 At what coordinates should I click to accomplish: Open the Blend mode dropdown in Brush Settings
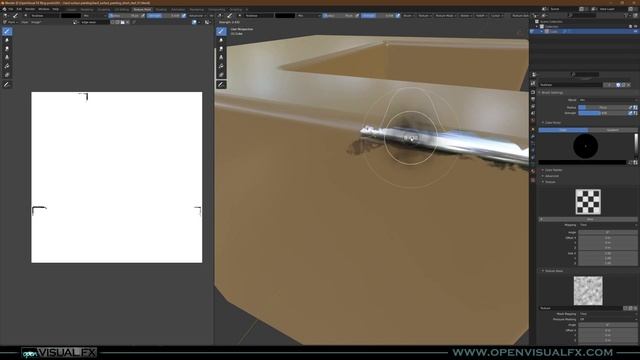coord(608,100)
